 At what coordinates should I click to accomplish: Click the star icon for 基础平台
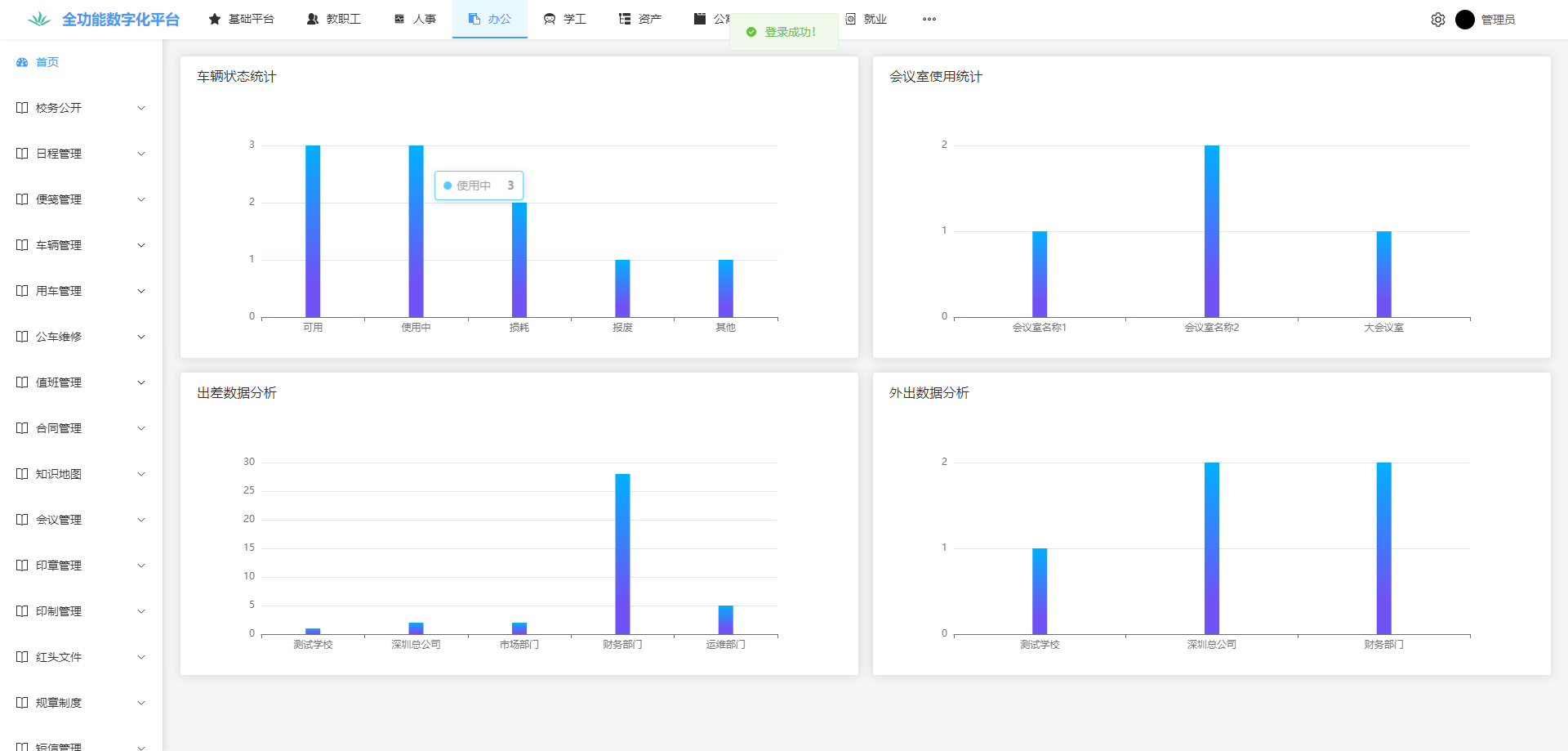click(215, 19)
